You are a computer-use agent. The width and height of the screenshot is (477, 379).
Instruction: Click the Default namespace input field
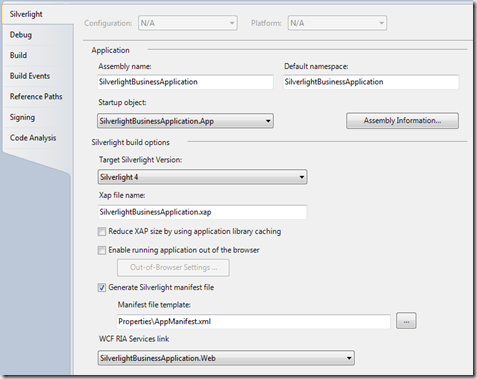point(371,82)
